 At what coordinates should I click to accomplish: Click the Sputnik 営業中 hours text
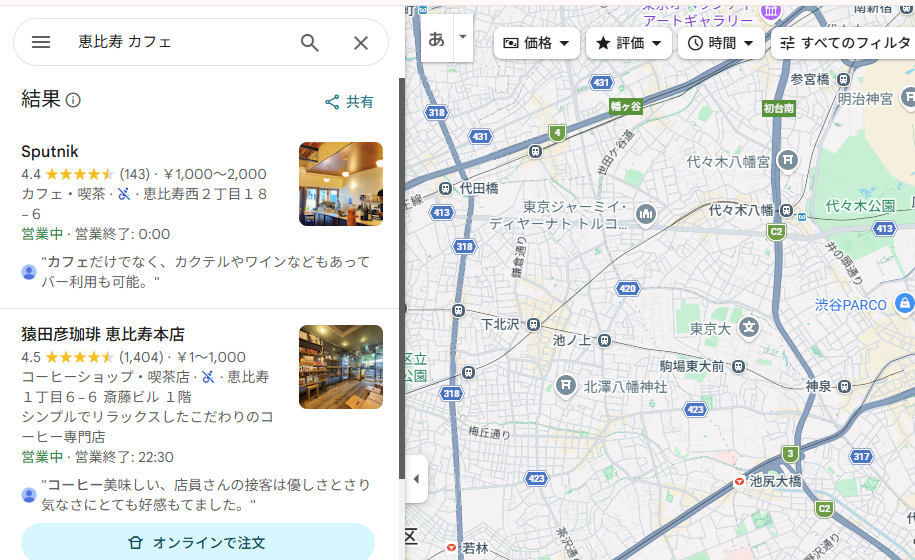click(x=42, y=234)
